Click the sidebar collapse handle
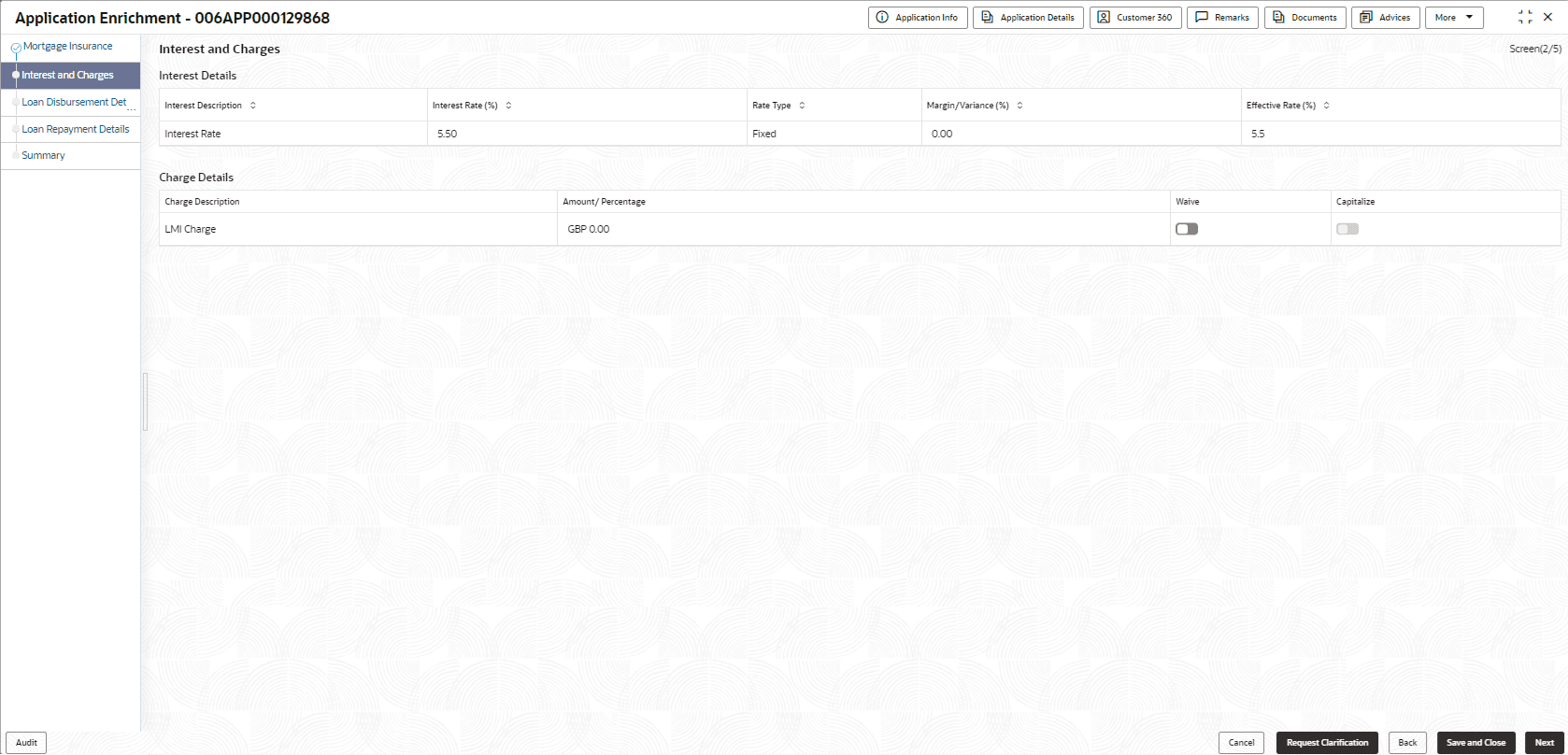1568x755 pixels. pos(145,402)
